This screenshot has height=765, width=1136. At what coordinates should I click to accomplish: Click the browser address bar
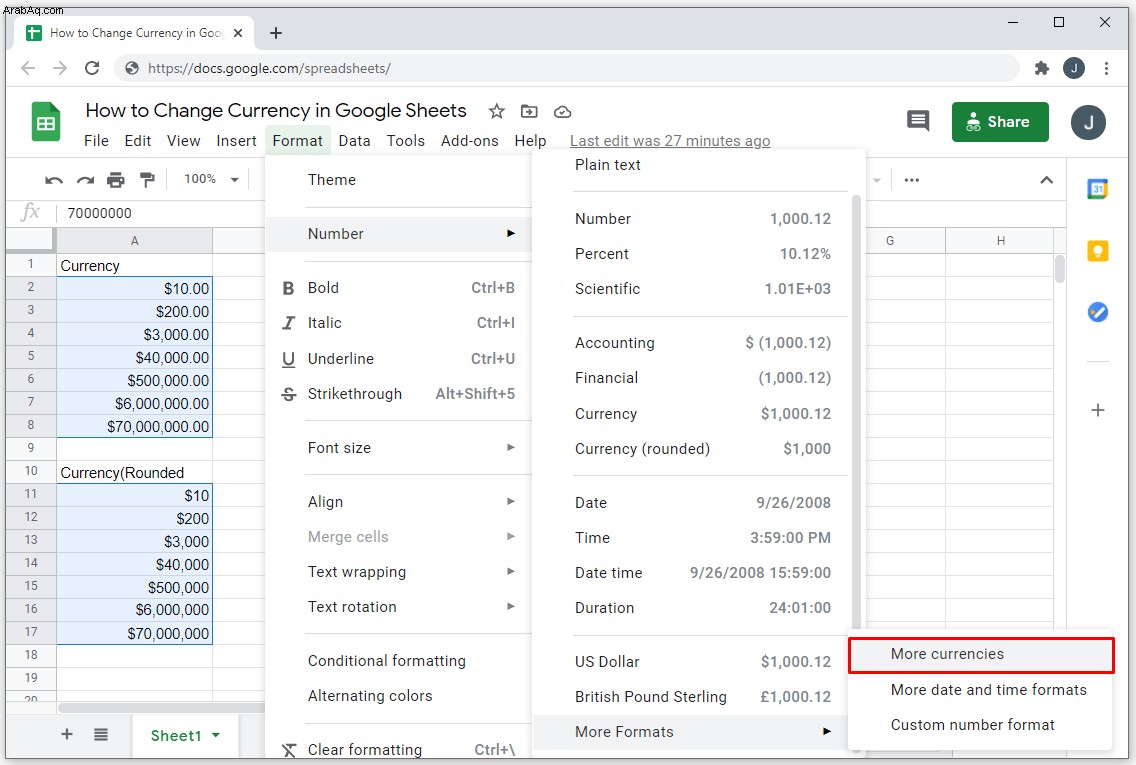[567, 68]
